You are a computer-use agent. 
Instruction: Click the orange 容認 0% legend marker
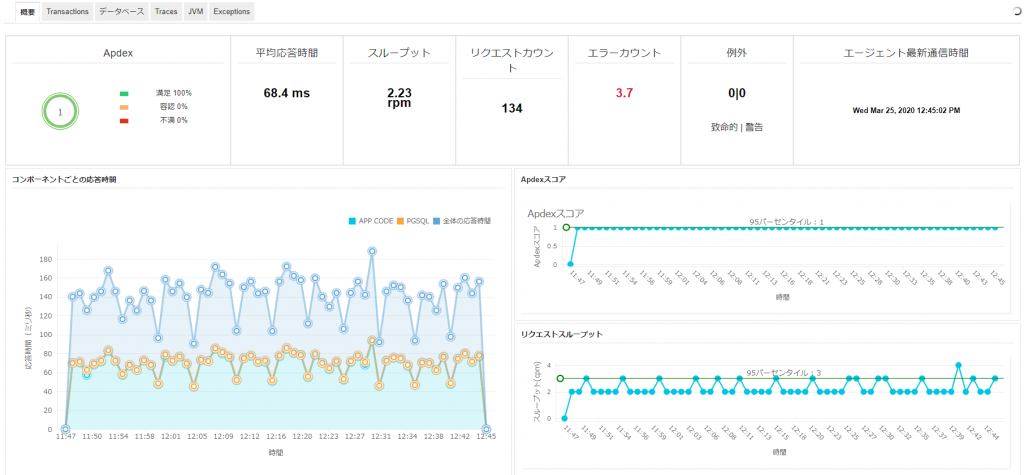click(124, 107)
